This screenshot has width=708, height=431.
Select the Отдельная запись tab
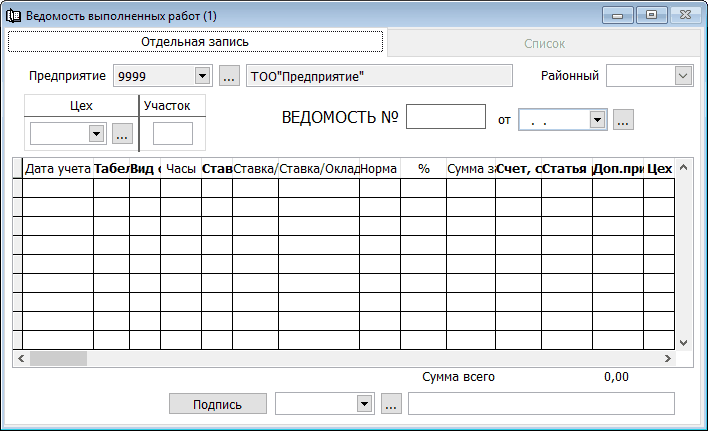195,42
